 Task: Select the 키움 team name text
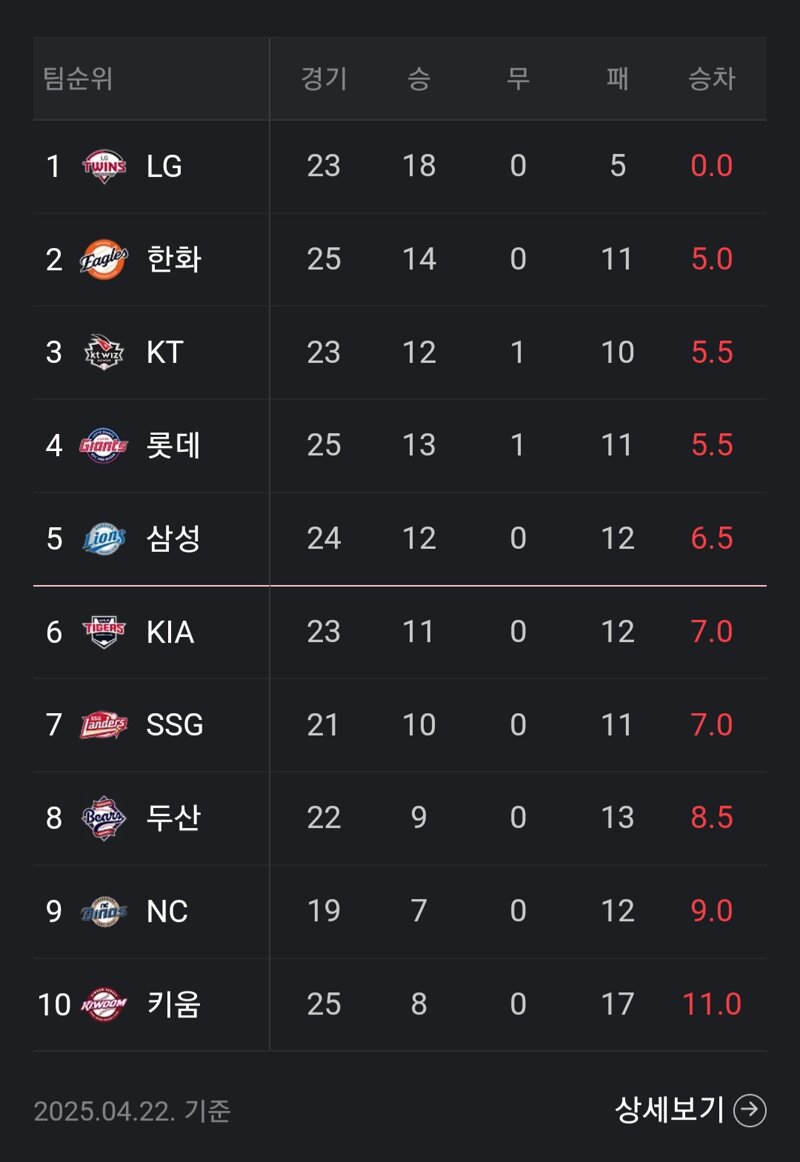point(174,1005)
